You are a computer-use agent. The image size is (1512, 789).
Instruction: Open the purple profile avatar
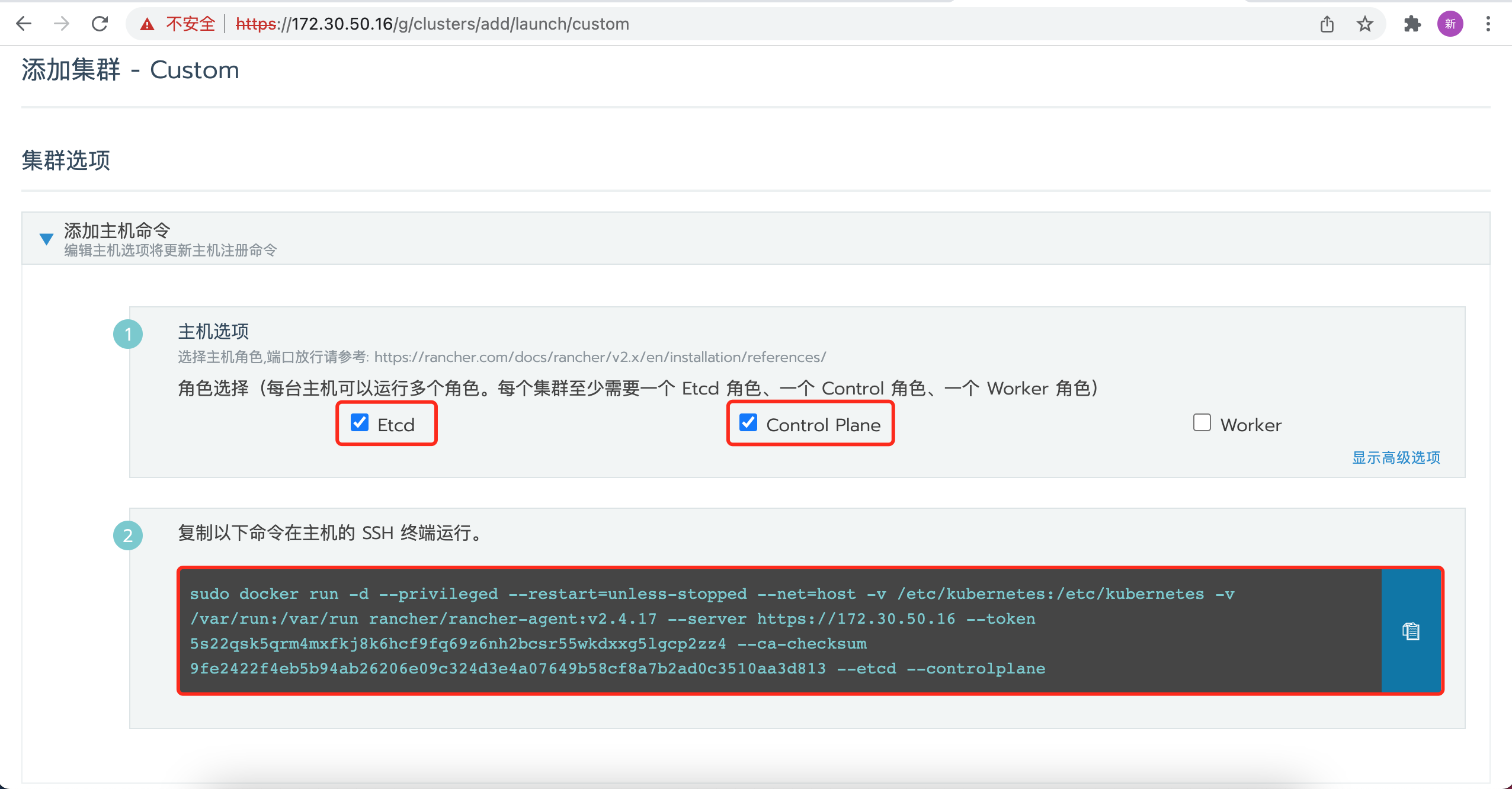coord(1450,24)
